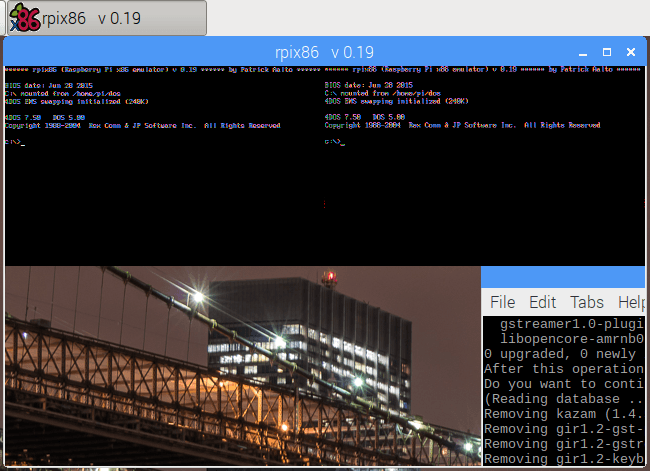Click left 'BIOS date: Jun 28 2015' line

click(x=49, y=85)
